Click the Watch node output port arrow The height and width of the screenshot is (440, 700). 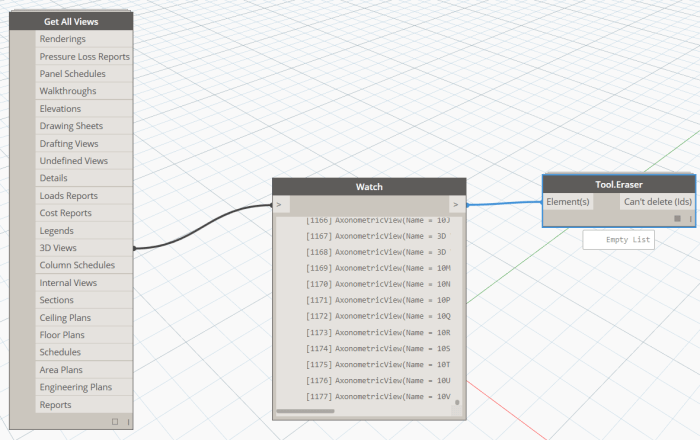coord(456,205)
